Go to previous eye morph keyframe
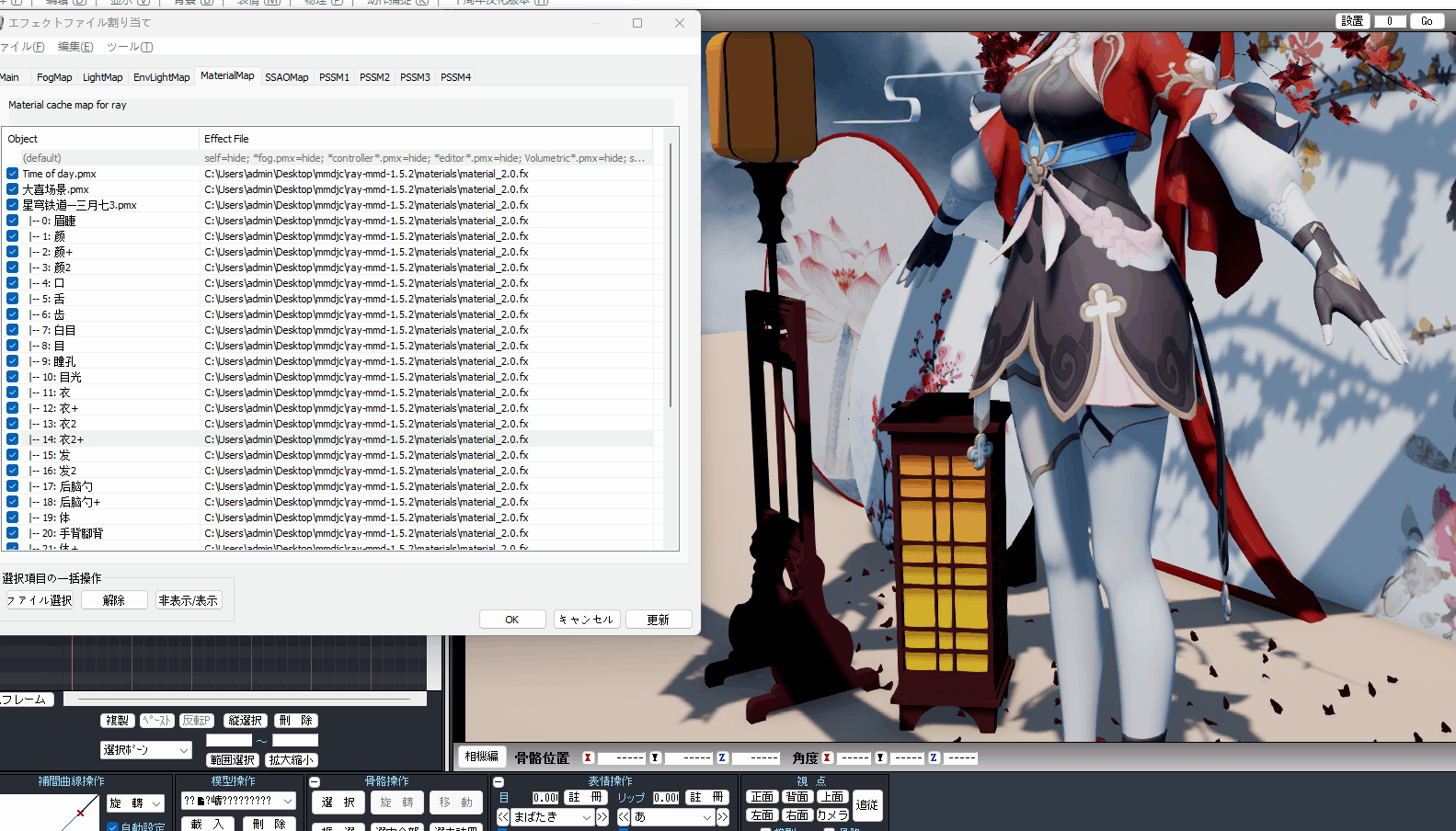 click(x=503, y=816)
